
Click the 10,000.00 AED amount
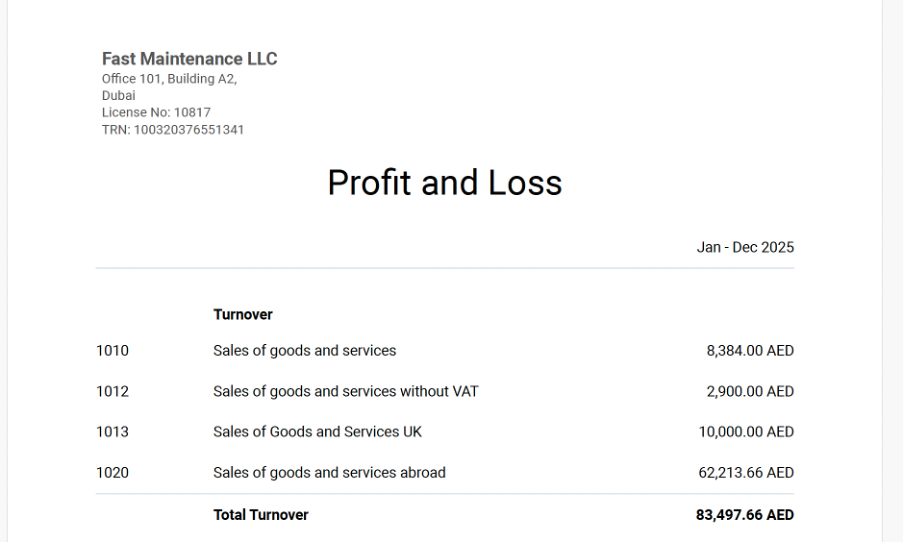pyautogui.click(x=746, y=432)
